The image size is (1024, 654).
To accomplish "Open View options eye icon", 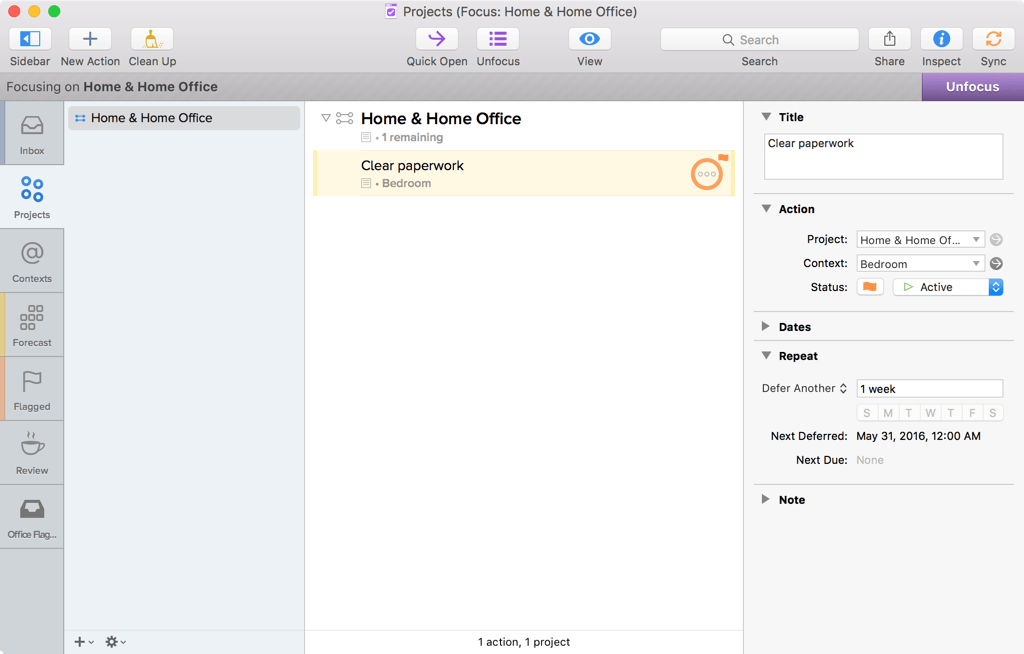I will [x=590, y=39].
